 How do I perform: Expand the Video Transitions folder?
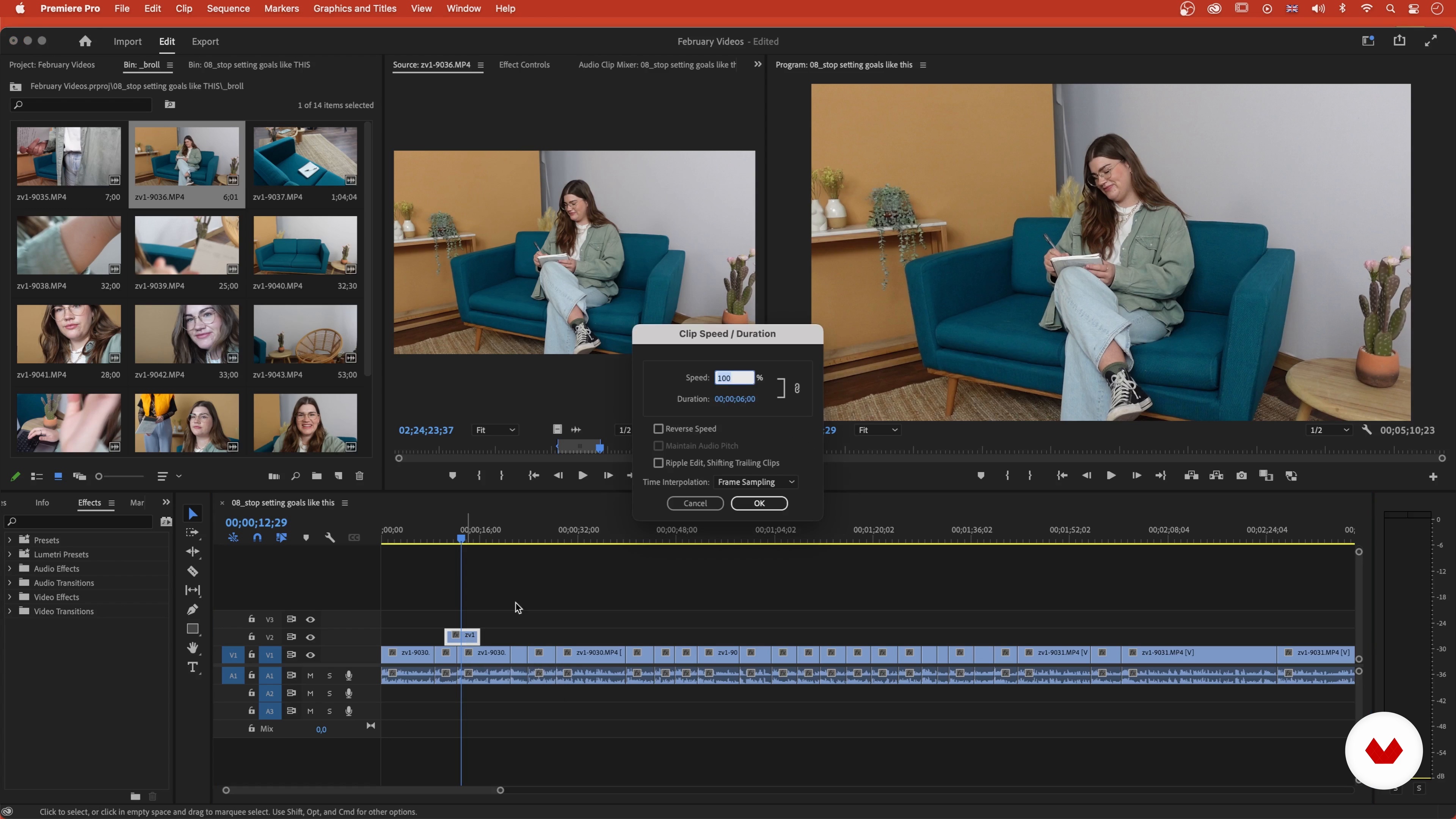pos(9,611)
